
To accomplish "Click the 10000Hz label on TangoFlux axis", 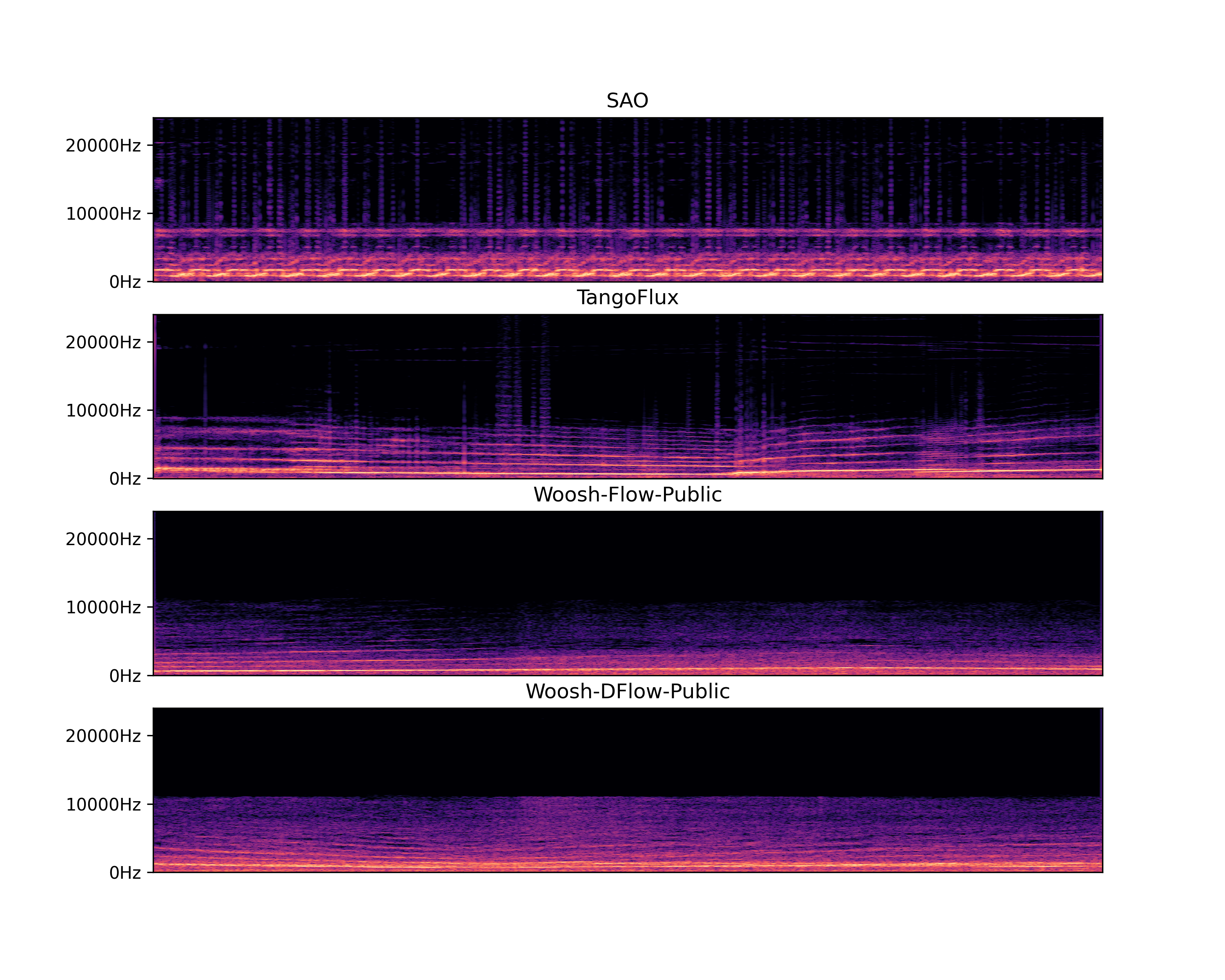I will click(x=103, y=411).
